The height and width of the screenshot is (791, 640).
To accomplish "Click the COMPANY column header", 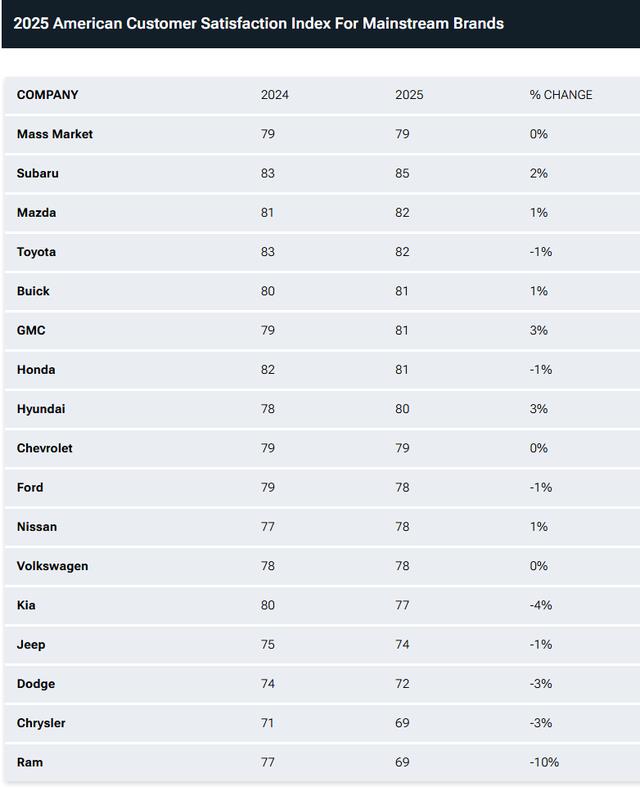I will [47, 95].
